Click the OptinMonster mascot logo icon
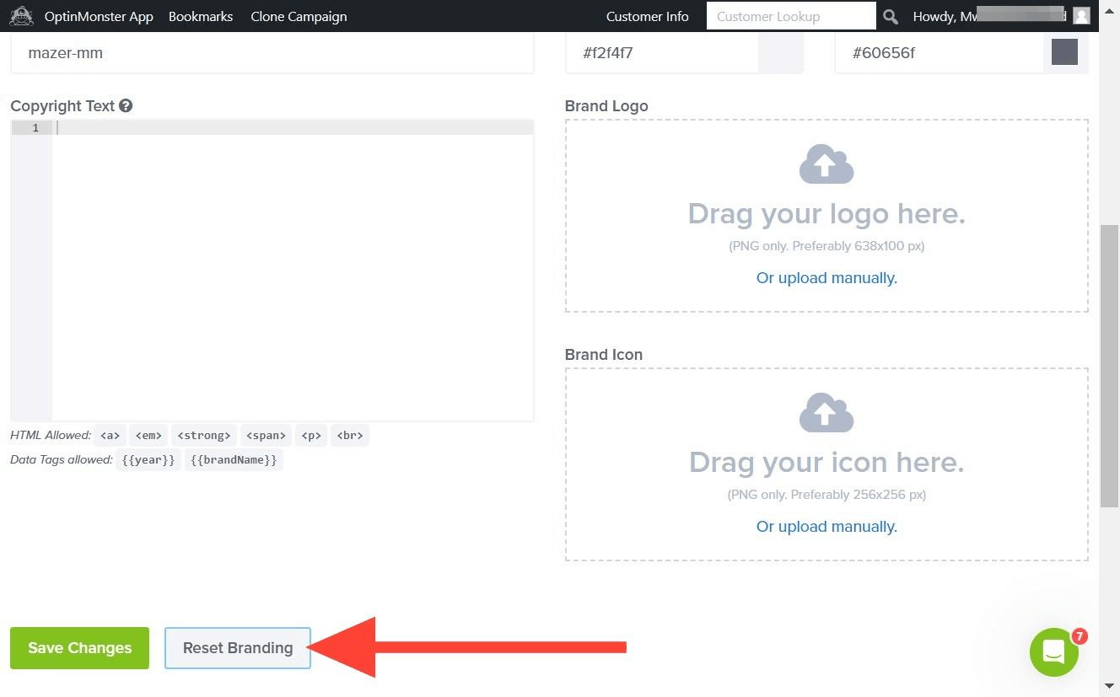 coord(21,16)
